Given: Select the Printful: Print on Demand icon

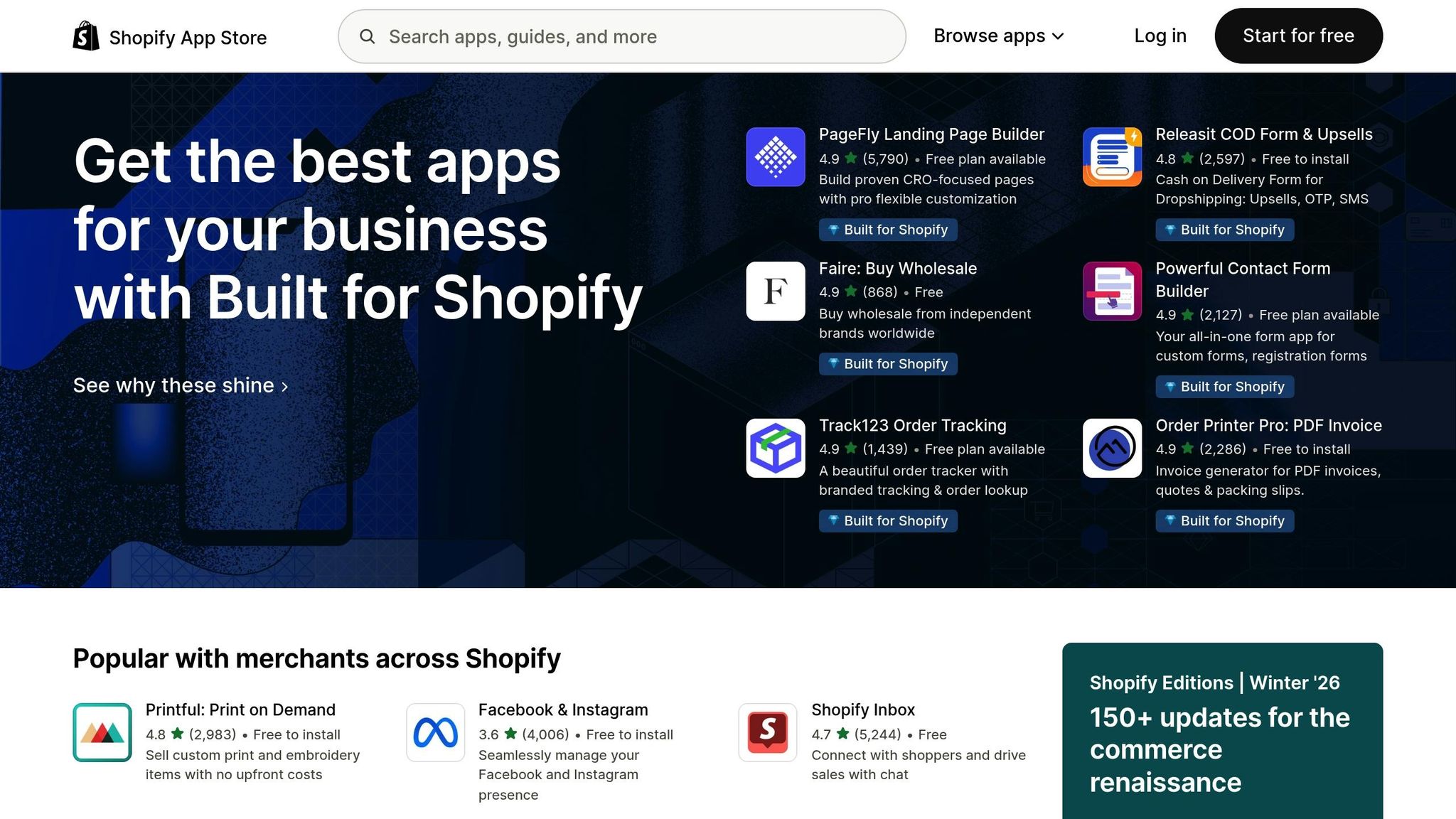Looking at the screenshot, I should click(x=102, y=732).
